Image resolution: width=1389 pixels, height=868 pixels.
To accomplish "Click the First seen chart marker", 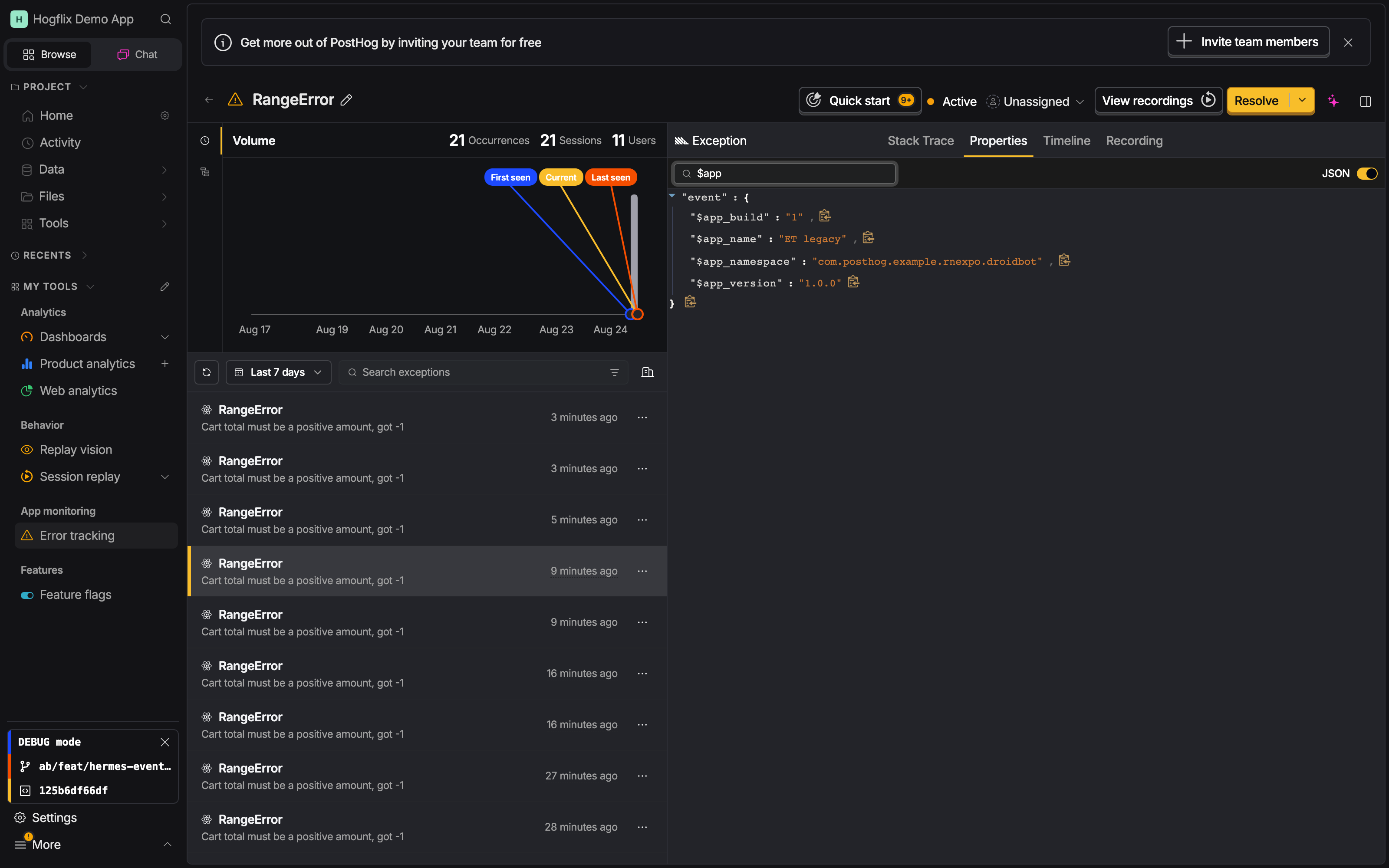I will coord(510,178).
